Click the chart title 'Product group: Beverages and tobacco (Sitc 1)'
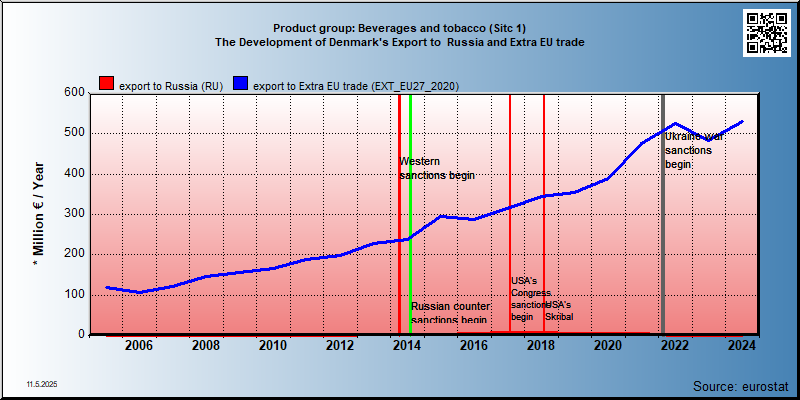 (x=399, y=28)
